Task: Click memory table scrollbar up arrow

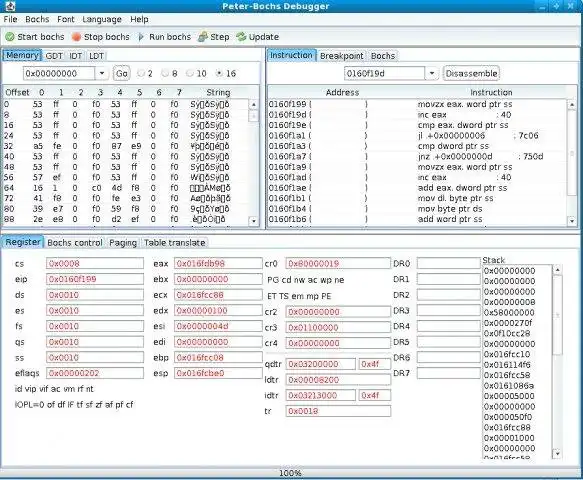Action: click(x=254, y=105)
